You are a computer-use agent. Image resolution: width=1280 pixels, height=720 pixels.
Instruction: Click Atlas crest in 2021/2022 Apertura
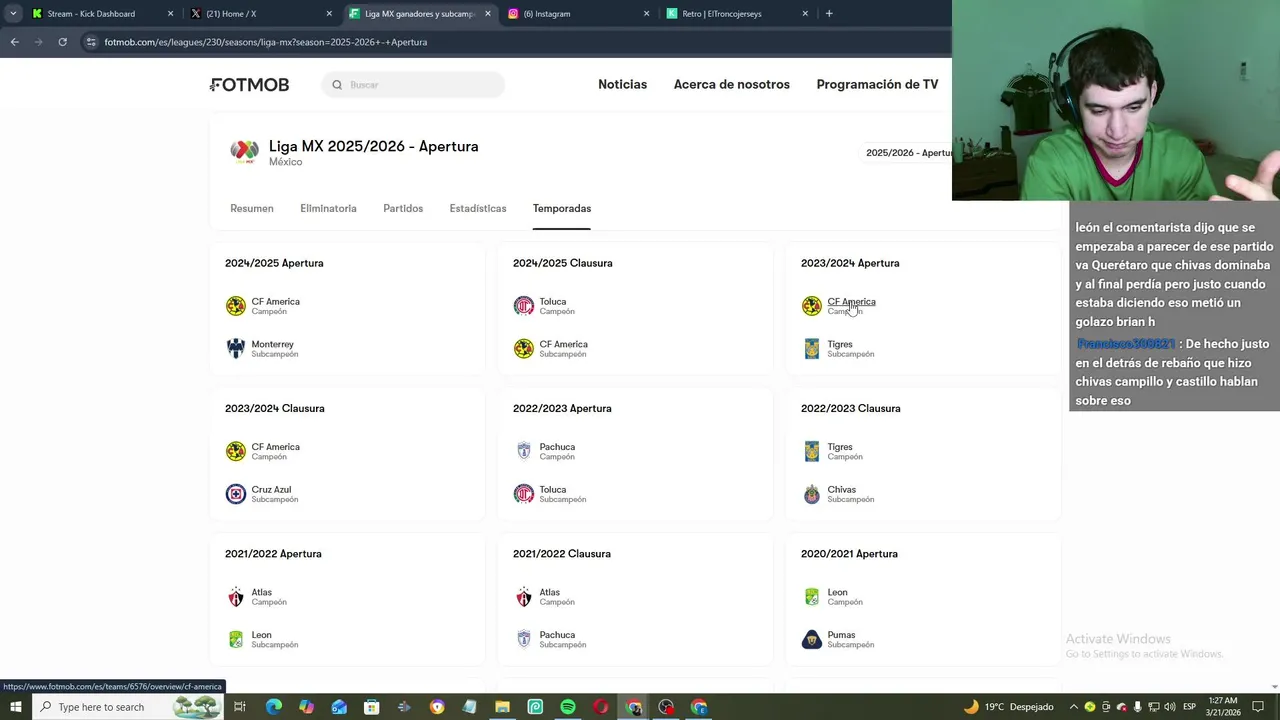(x=236, y=597)
